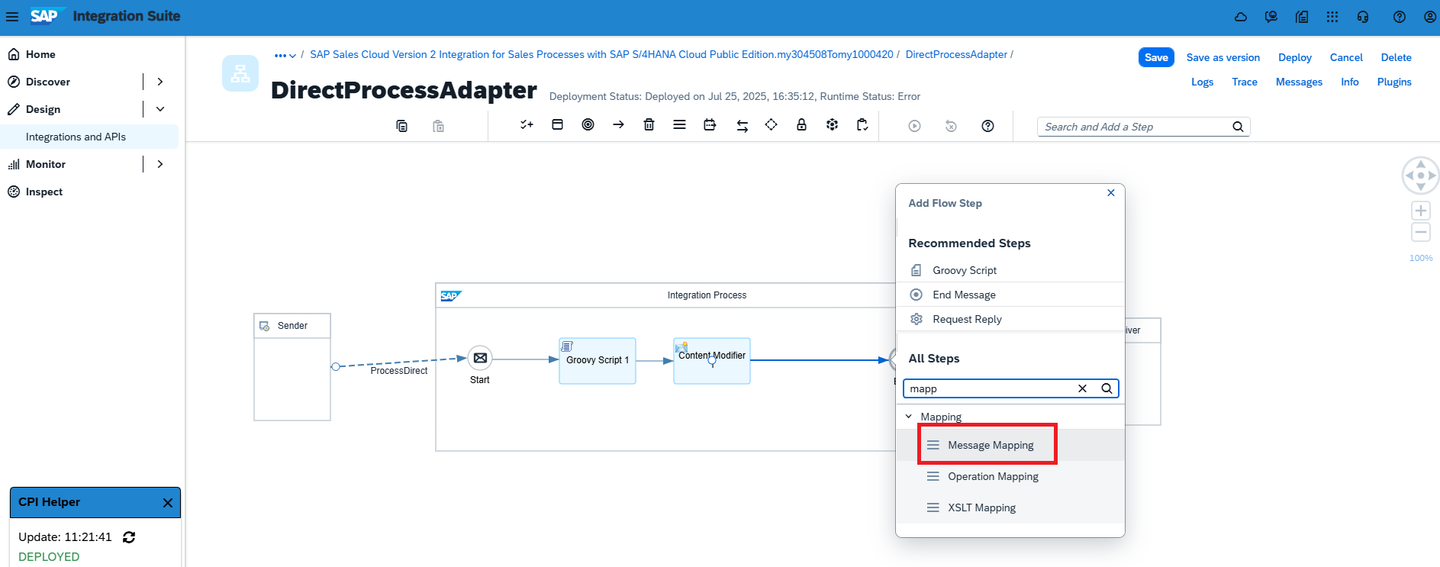The image size is (1440, 567).
Task: Open Monitor in sidebar
Action: (46, 164)
